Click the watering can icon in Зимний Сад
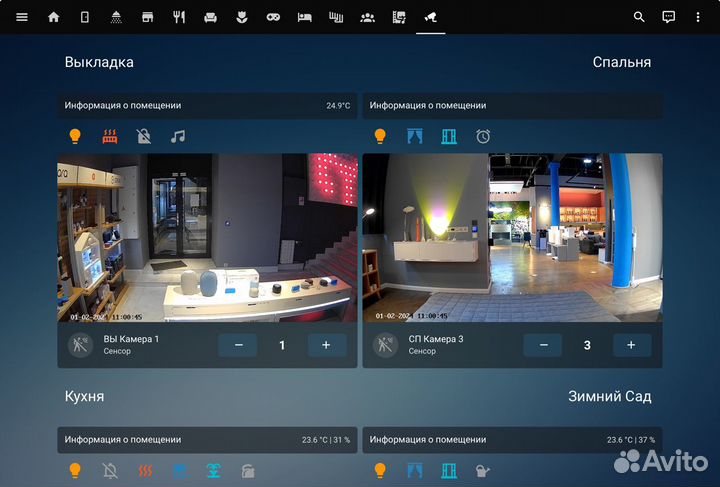This screenshot has width=720, height=487. click(483, 470)
